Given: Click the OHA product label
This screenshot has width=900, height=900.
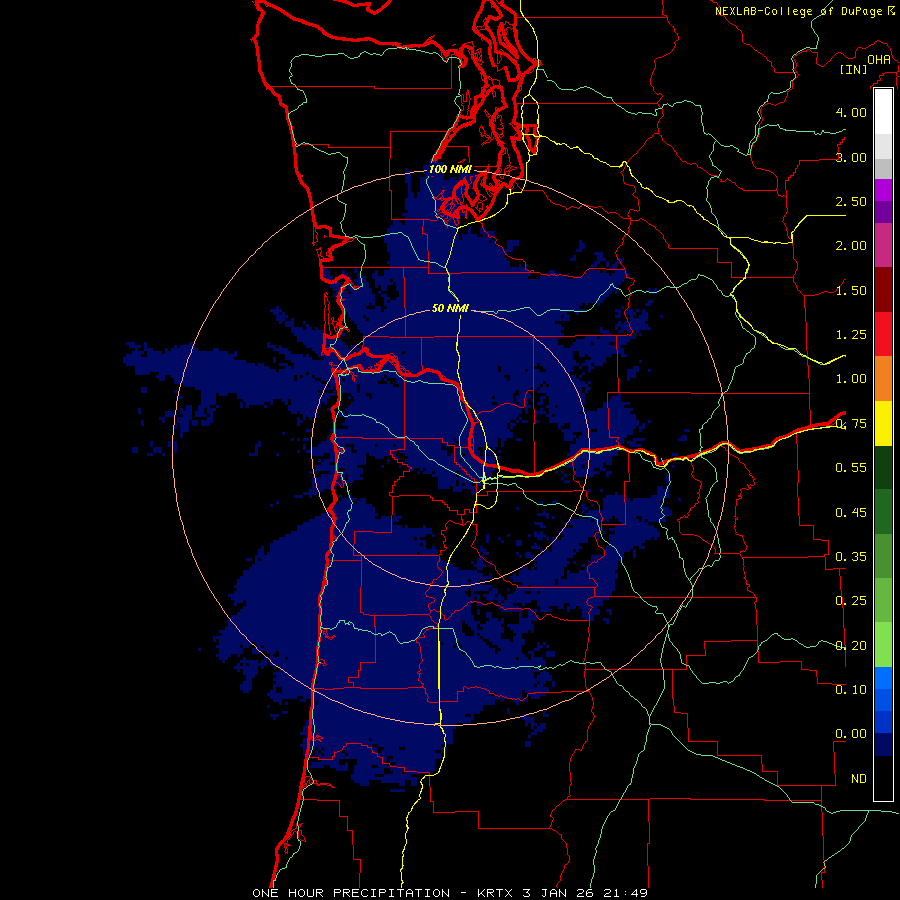Looking at the screenshot, I should coord(879,60).
